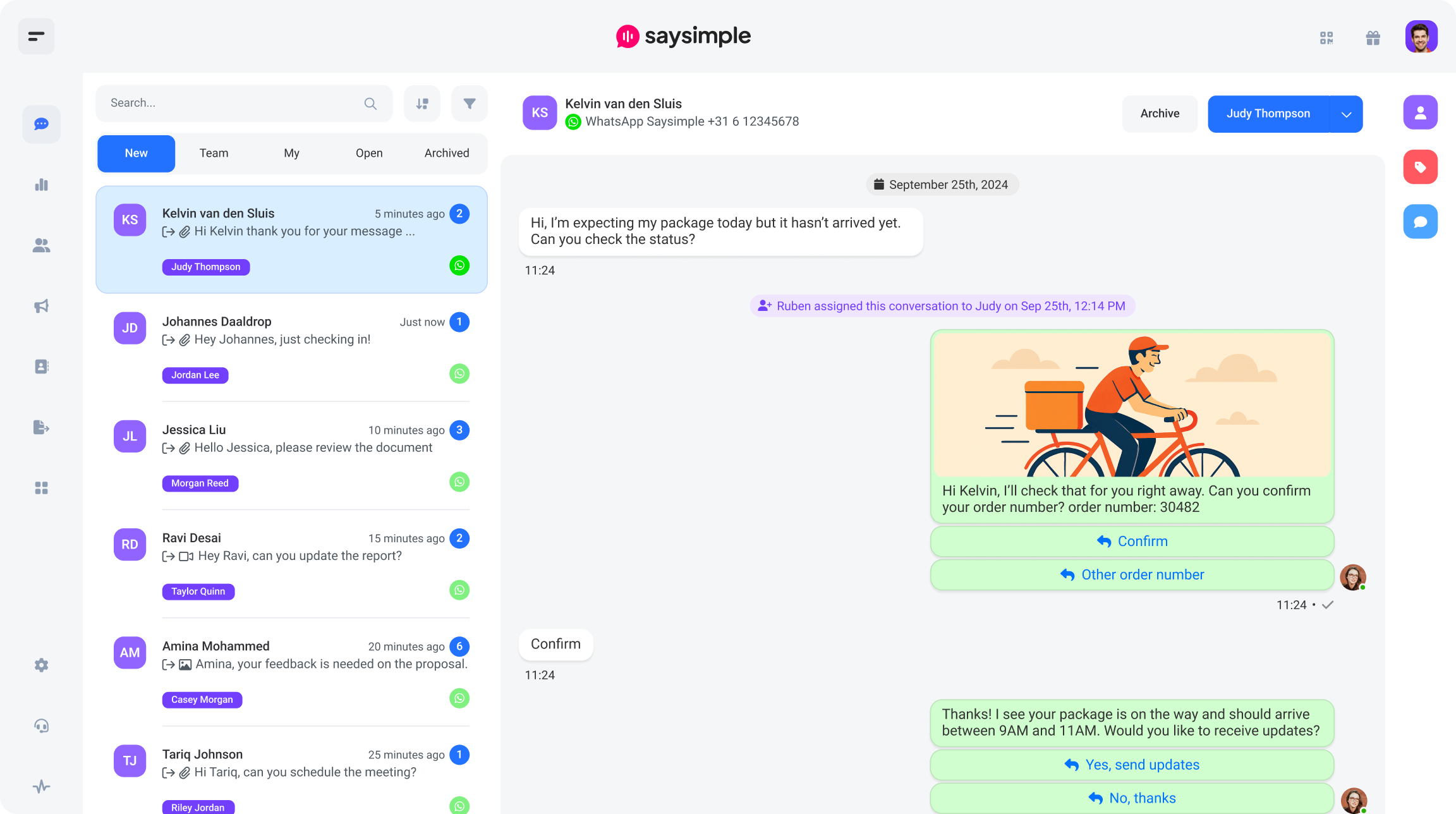Viewport: 1456px width, 814px height.
Task: Click the agent avatar beside Other order number
Action: point(1353,577)
